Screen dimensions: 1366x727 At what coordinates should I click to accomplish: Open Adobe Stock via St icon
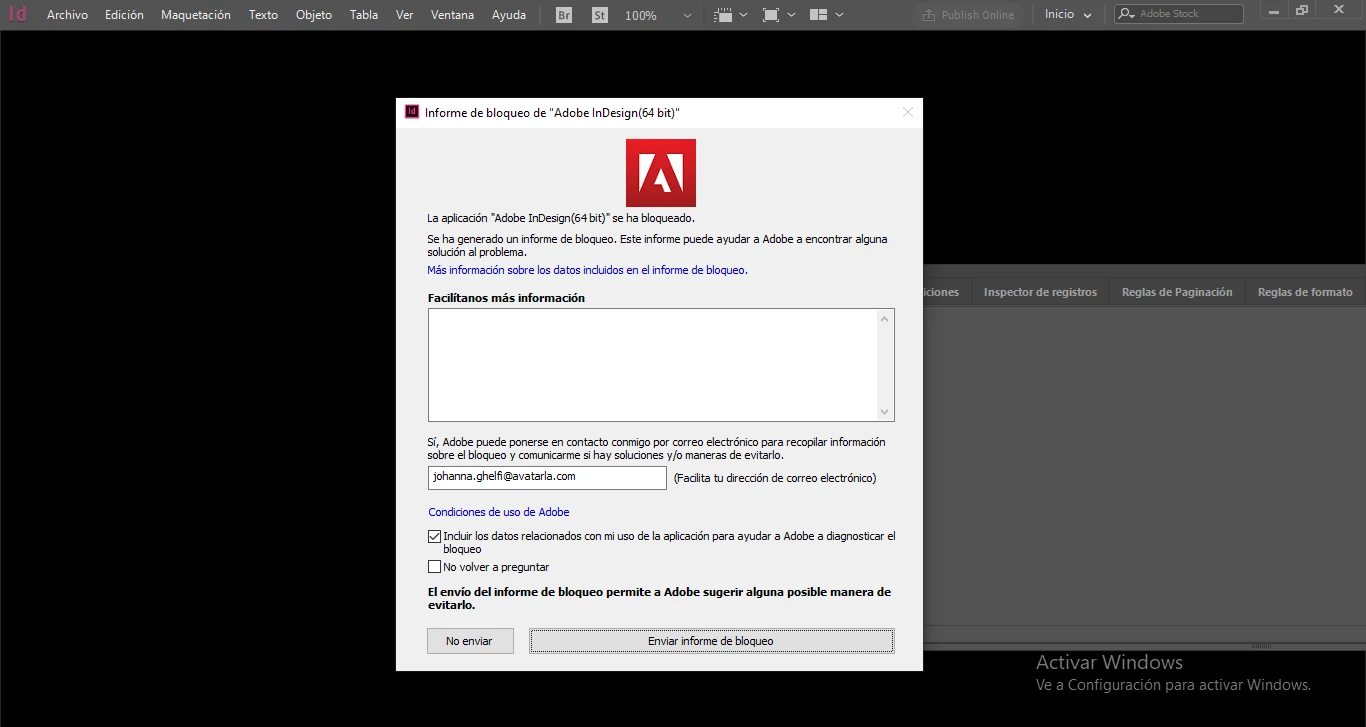coord(599,15)
